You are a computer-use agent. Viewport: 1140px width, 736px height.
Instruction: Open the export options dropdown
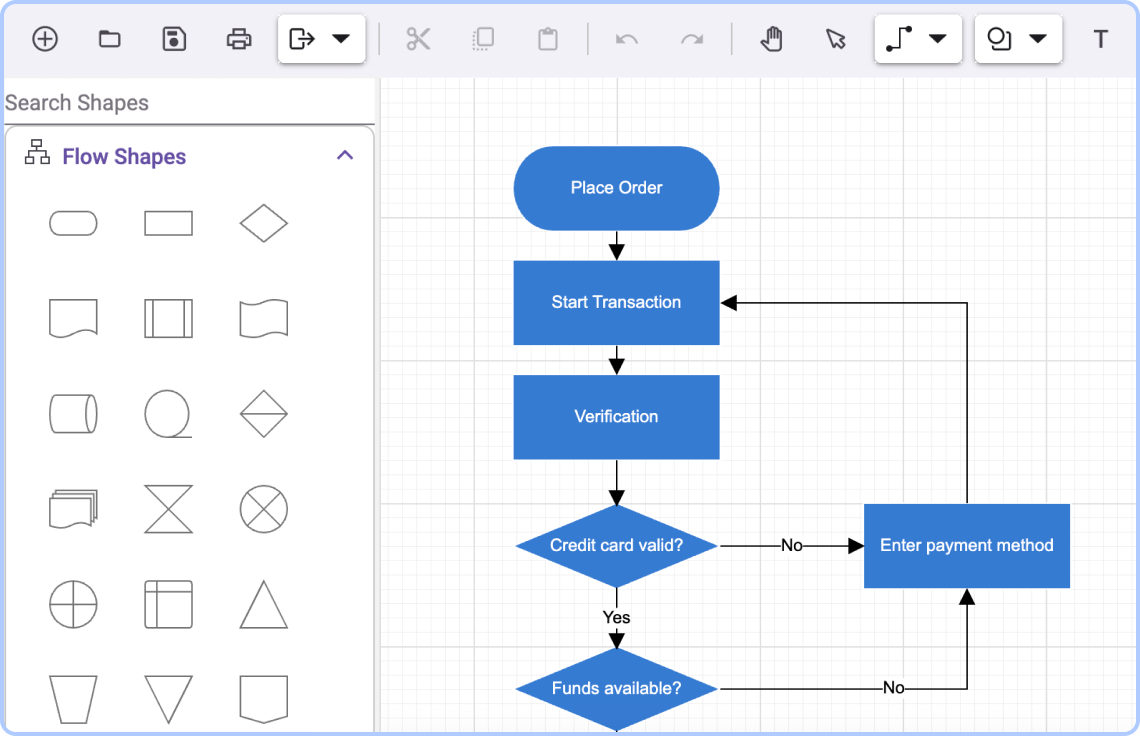[340, 38]
